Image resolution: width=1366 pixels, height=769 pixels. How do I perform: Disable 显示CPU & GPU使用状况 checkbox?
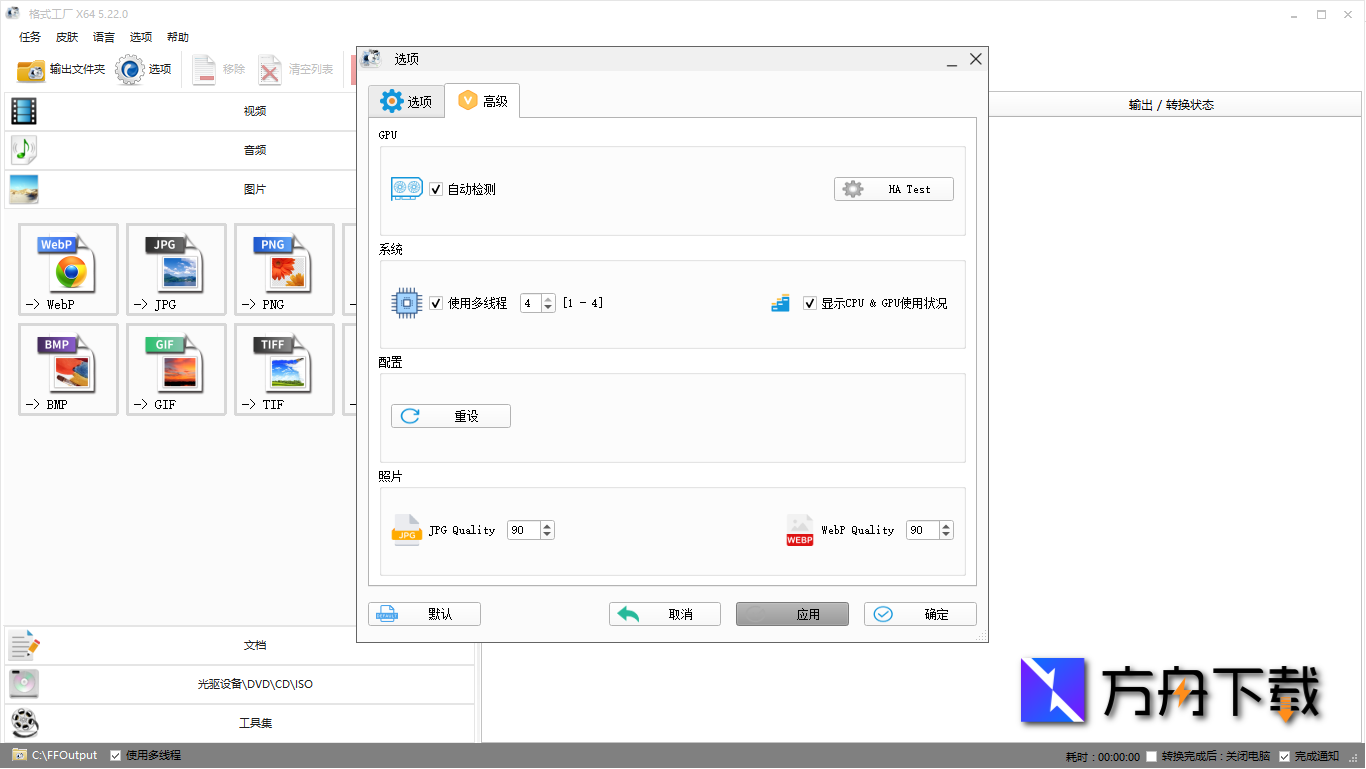pos(810,303)
